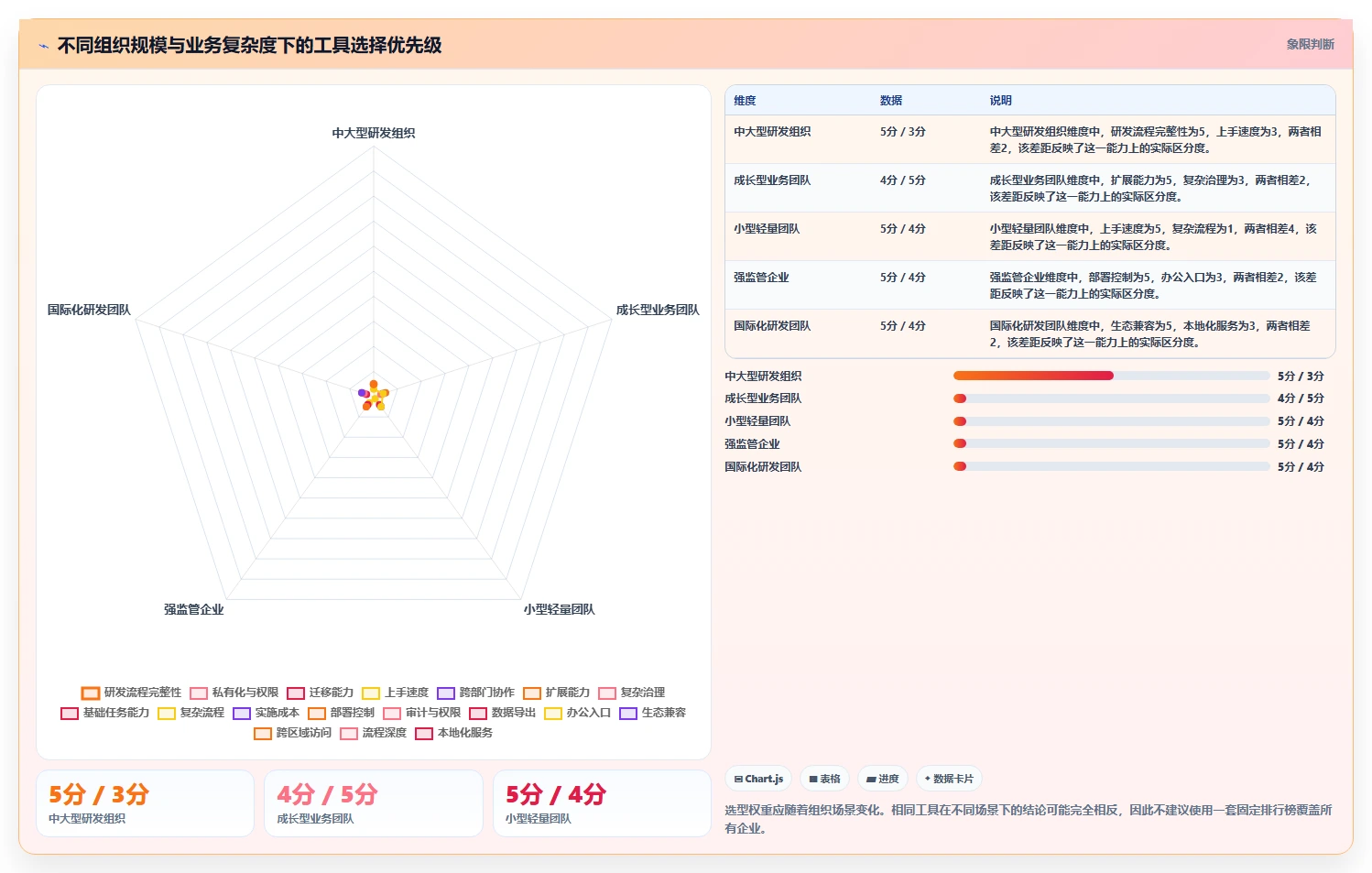Click the 中大型研发组织 progress bar
The image size is (1372, 873).
click(1111, 376)
